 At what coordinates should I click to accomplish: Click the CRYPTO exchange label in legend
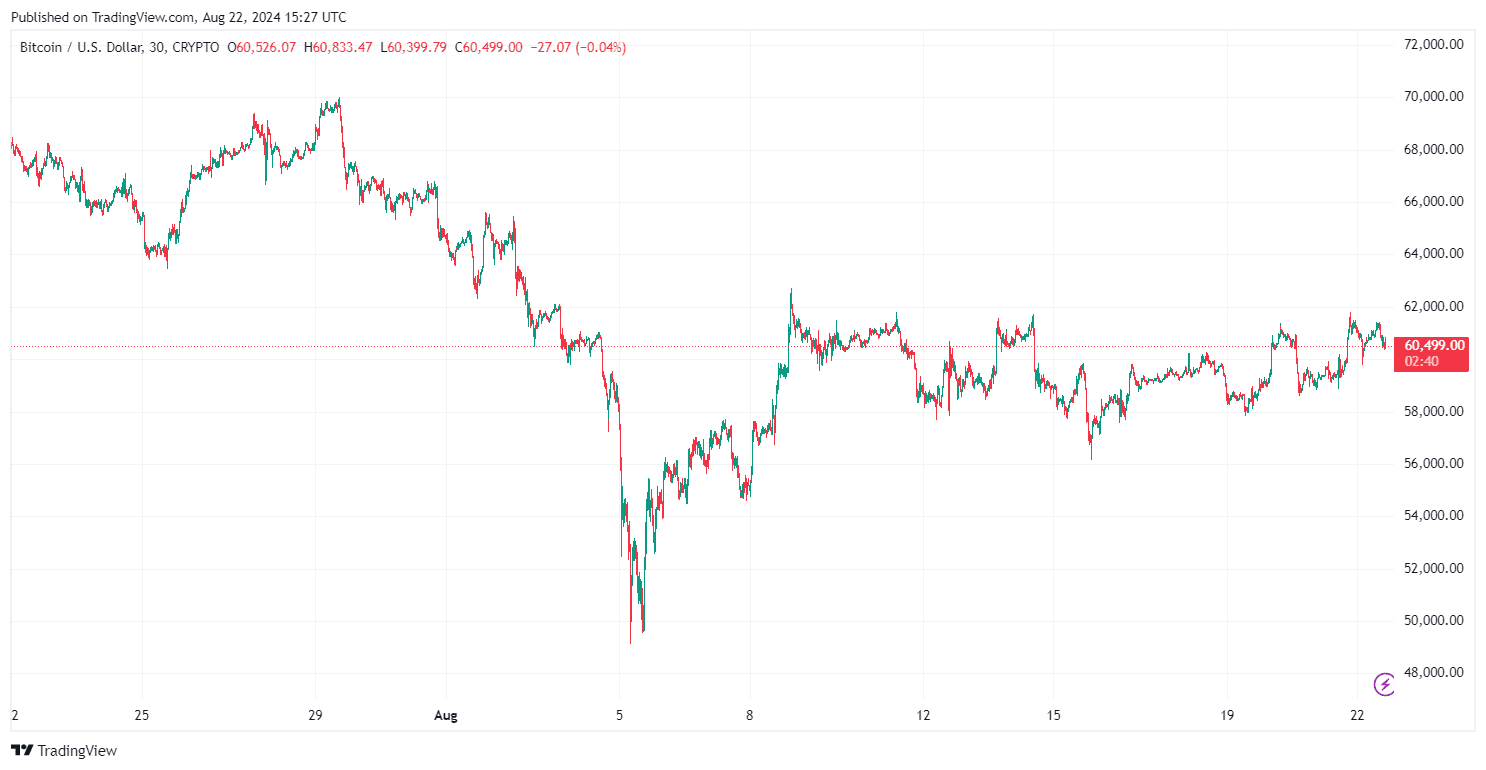197,47
